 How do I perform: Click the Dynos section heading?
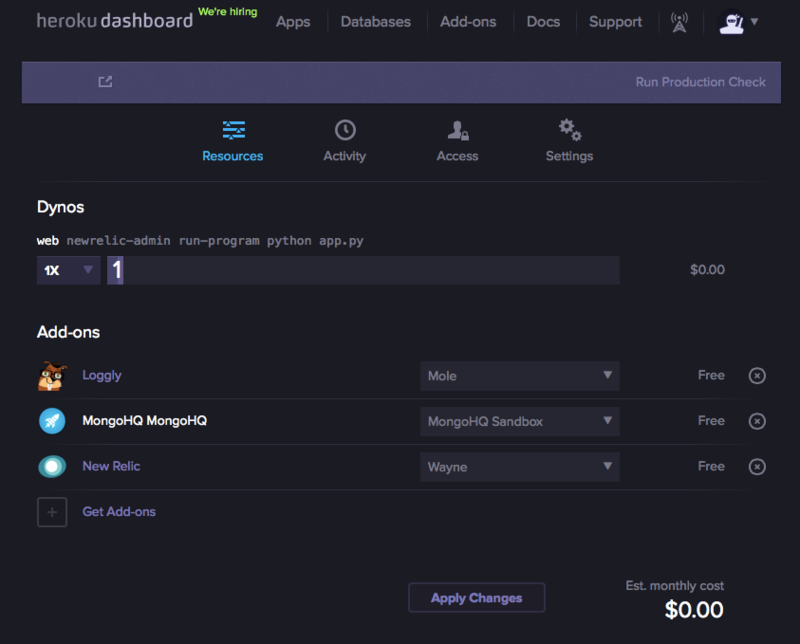[60, 207]
